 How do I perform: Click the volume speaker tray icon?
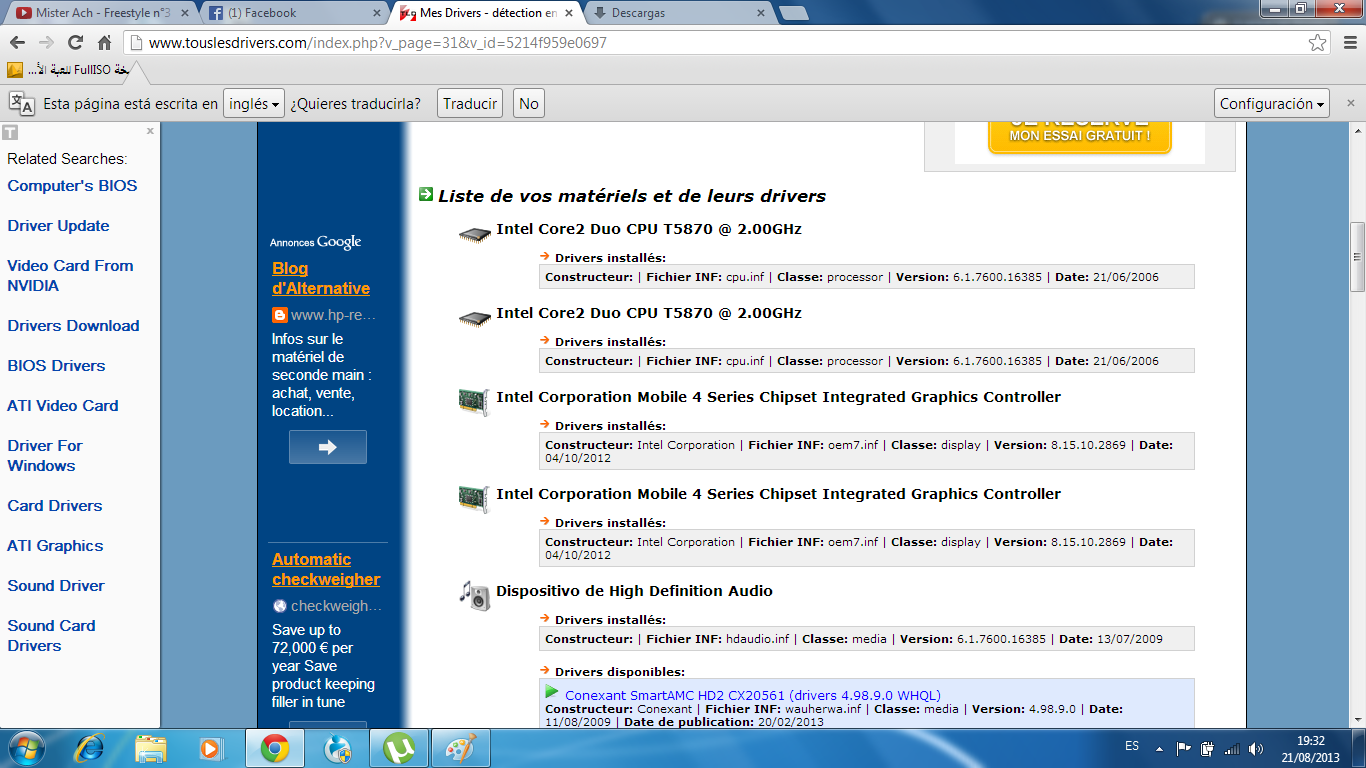click(1256, 748)
